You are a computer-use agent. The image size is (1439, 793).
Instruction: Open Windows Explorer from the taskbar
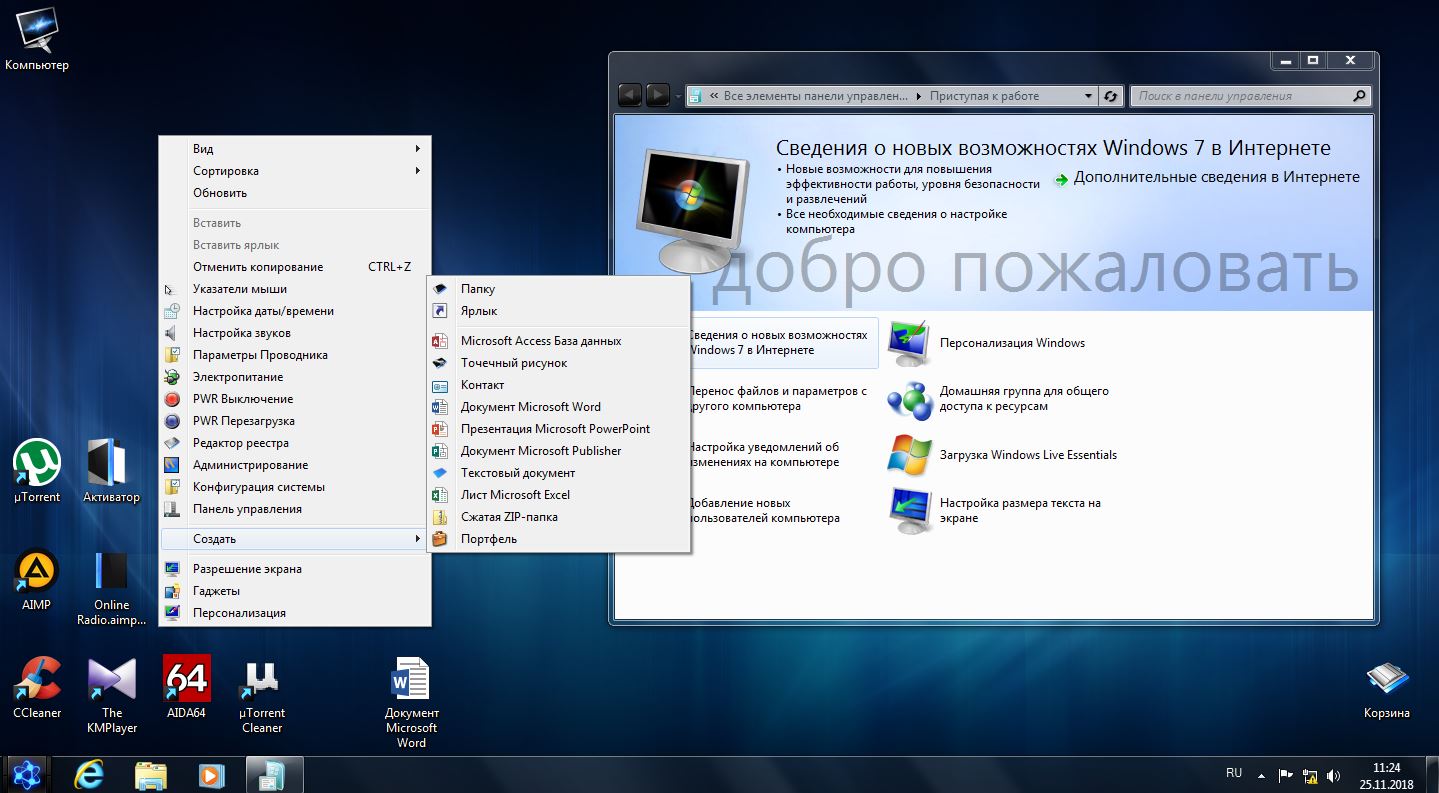click(150, 775)
